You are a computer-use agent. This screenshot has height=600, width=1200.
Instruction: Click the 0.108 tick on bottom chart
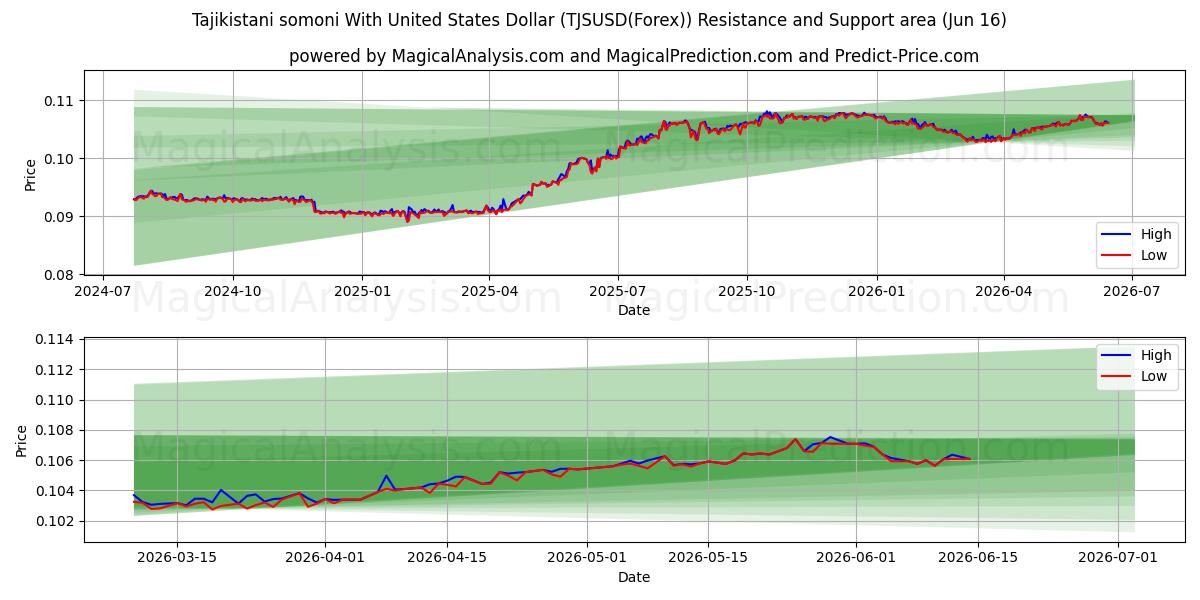[55, 430]
